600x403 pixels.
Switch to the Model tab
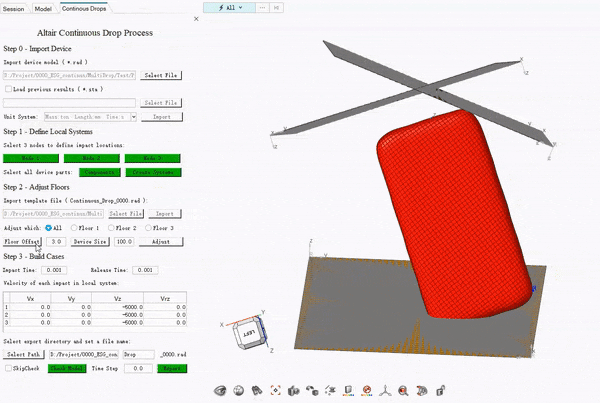click(43, 8)
